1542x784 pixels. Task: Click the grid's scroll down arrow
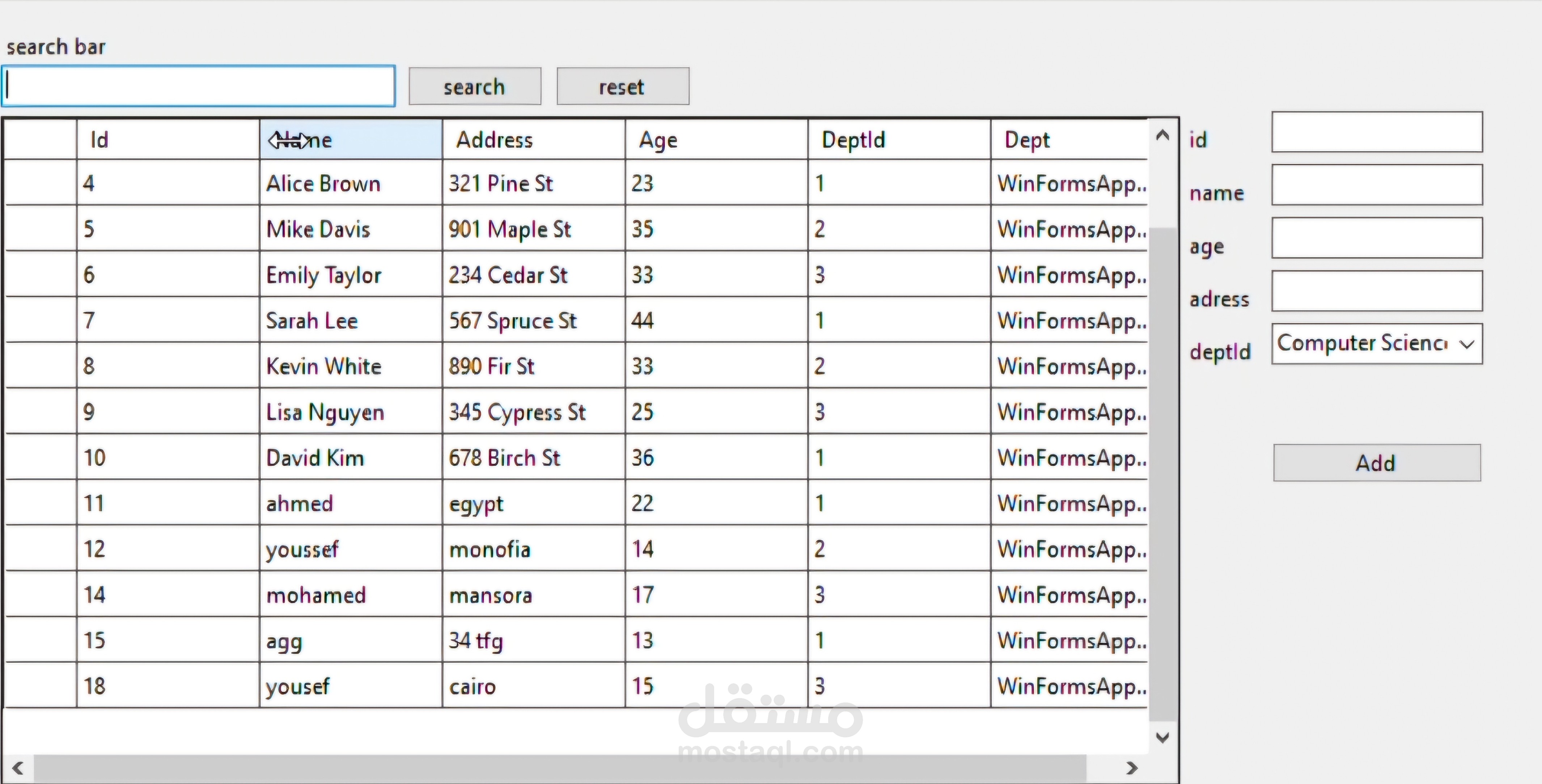[1162, 737]
